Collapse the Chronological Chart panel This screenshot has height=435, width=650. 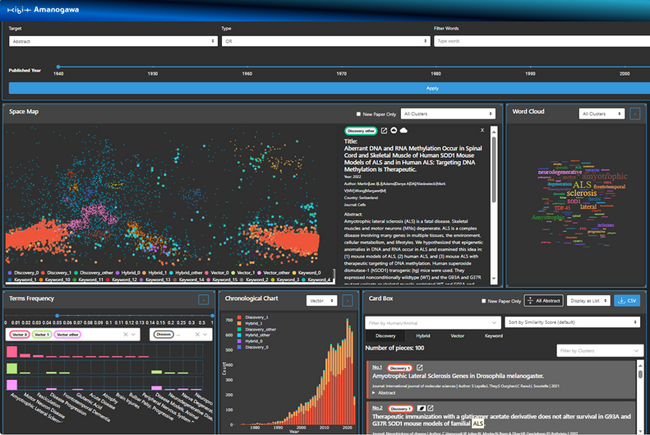(x=347, y=301)
